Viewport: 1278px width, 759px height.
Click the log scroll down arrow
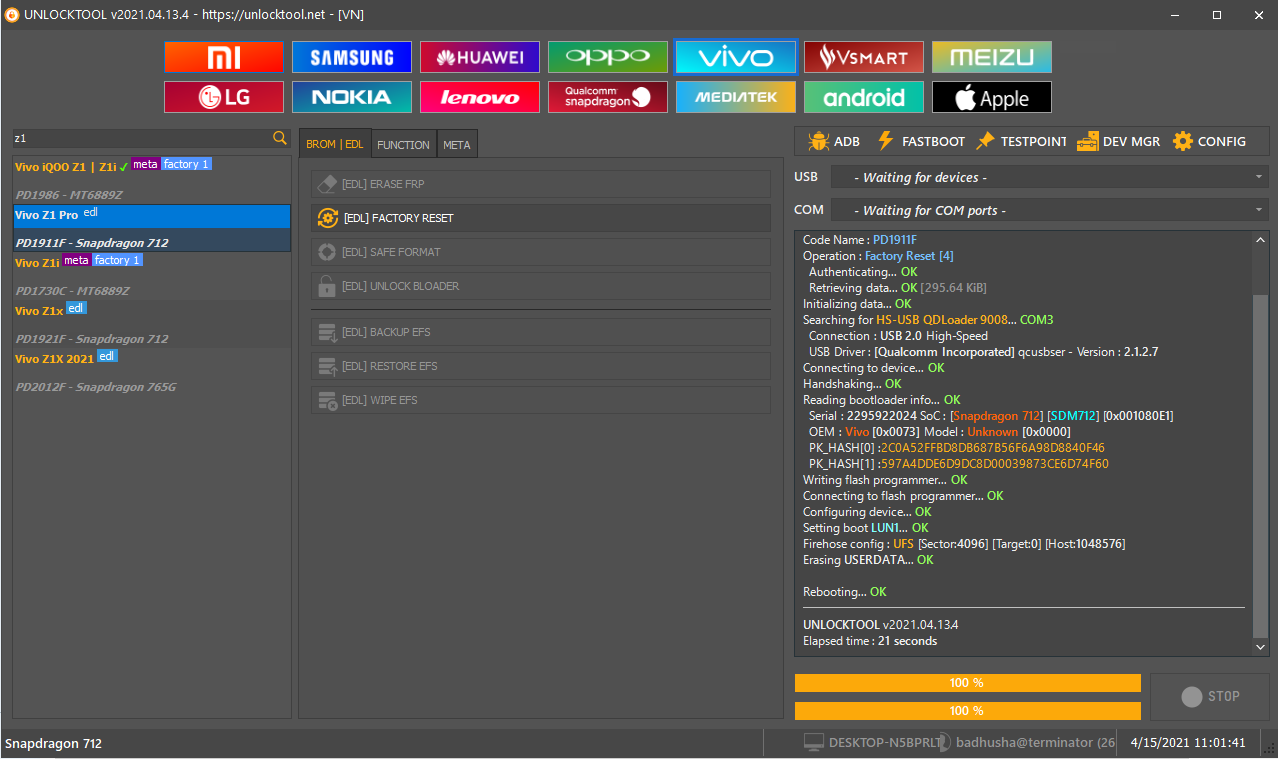pyautogui.click(x=1260, y=648)
